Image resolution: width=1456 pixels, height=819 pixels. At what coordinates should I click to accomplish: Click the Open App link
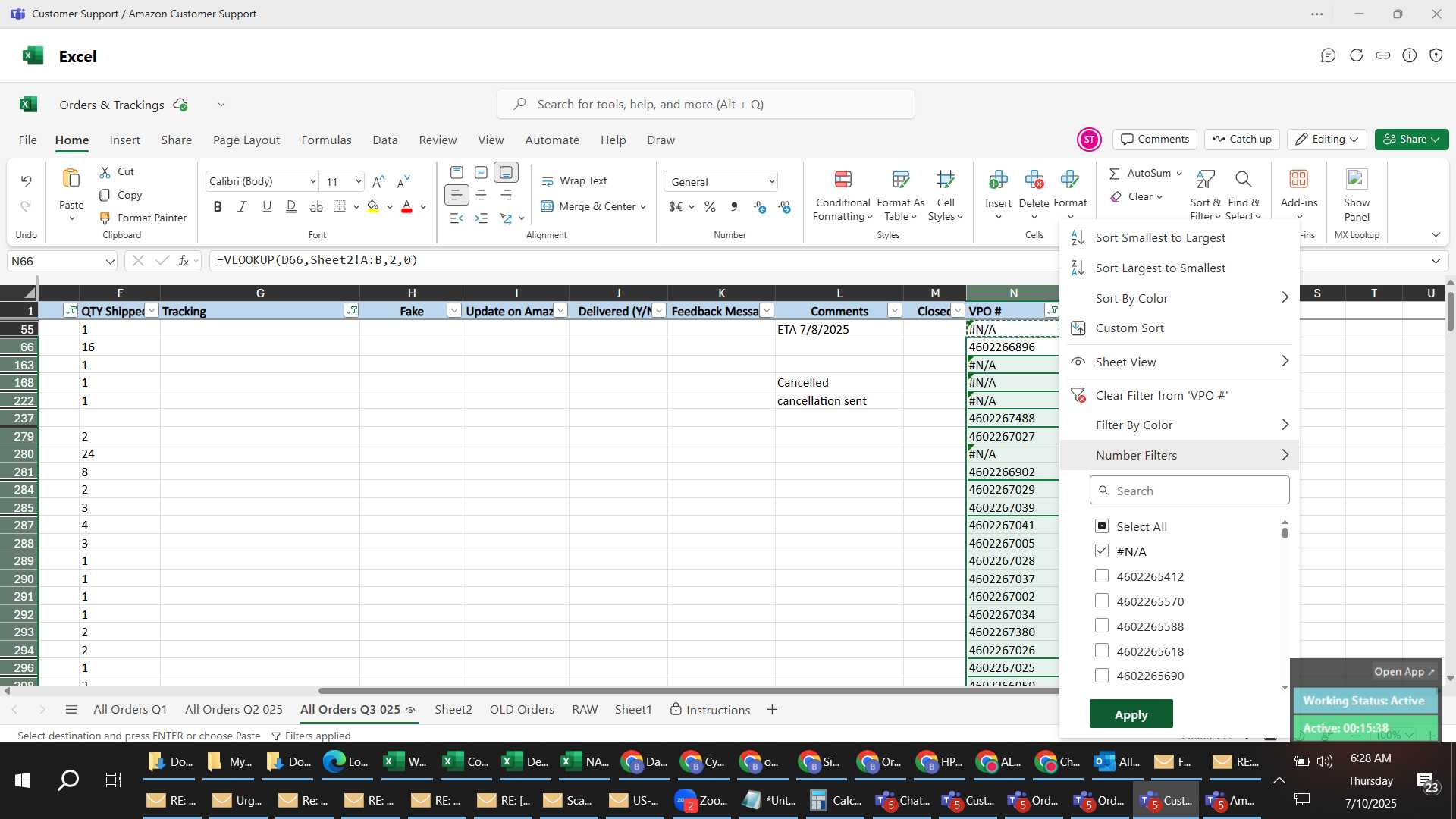(1403, 671)
